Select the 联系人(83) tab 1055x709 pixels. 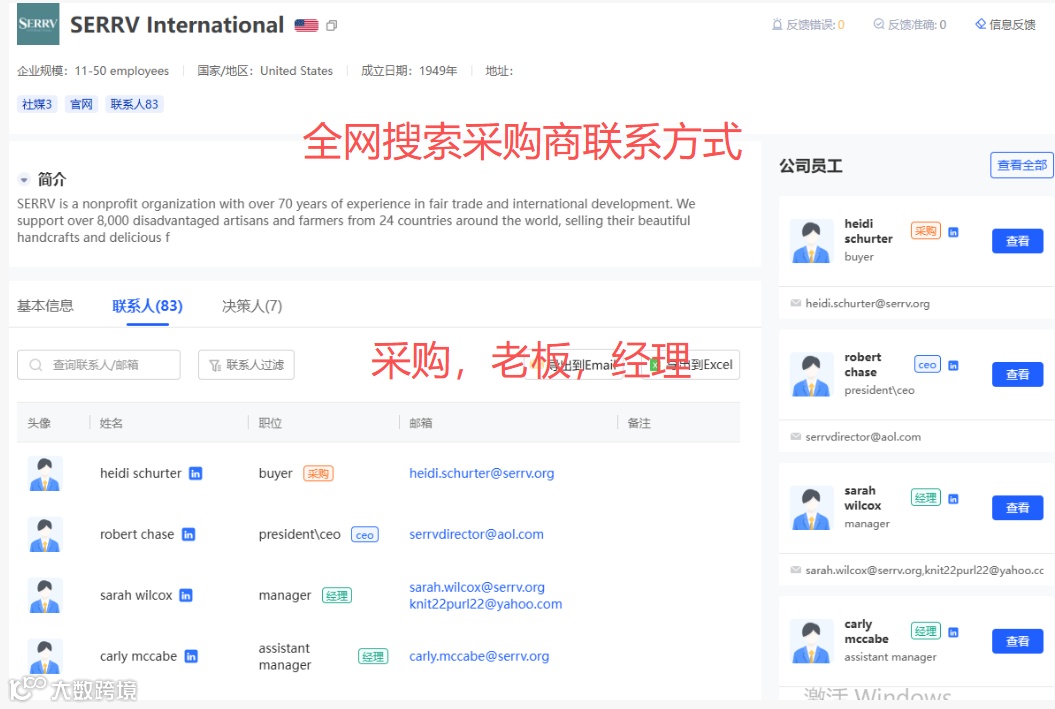147,306
